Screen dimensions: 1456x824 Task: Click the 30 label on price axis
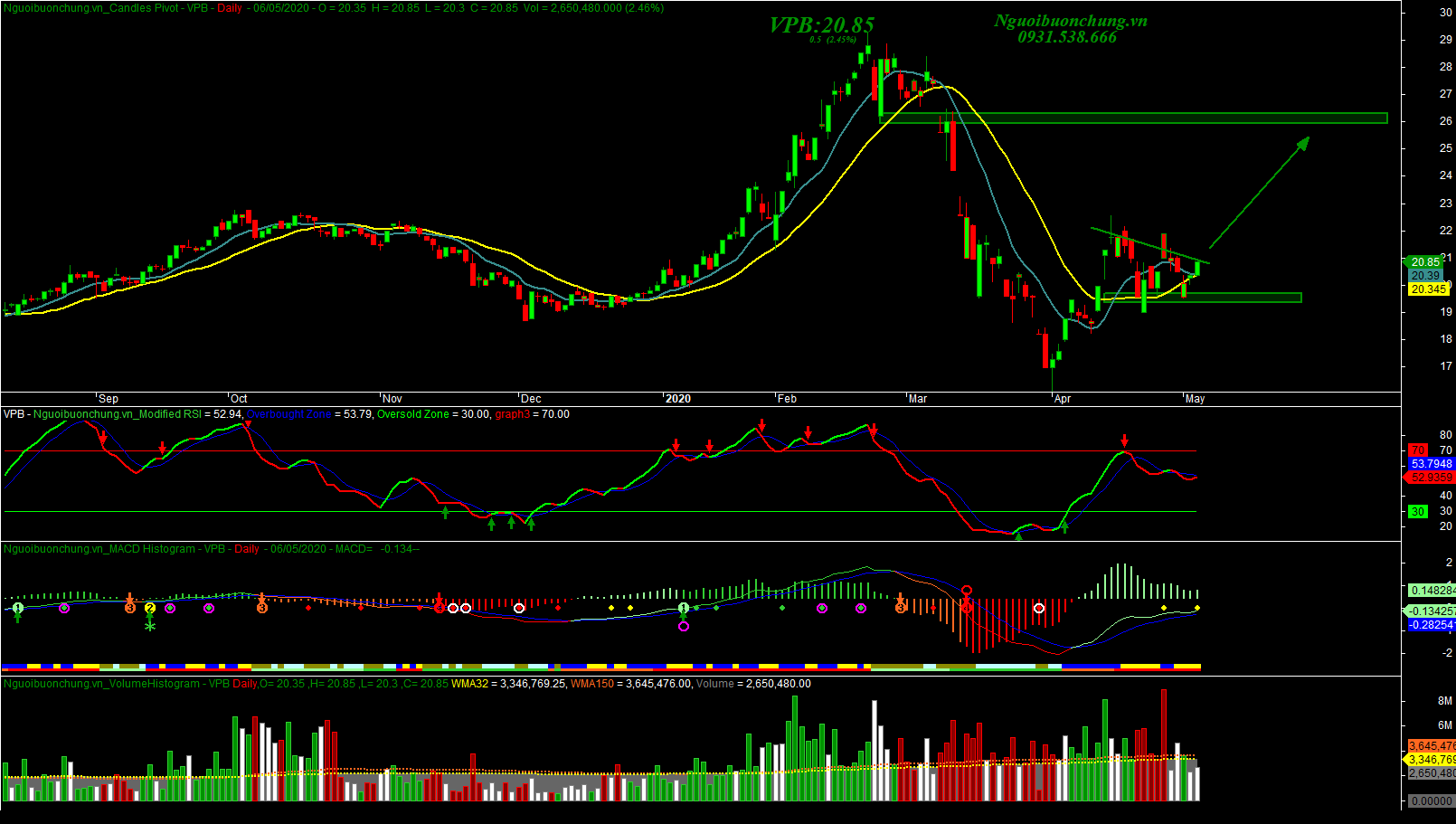click(1446, 13)
